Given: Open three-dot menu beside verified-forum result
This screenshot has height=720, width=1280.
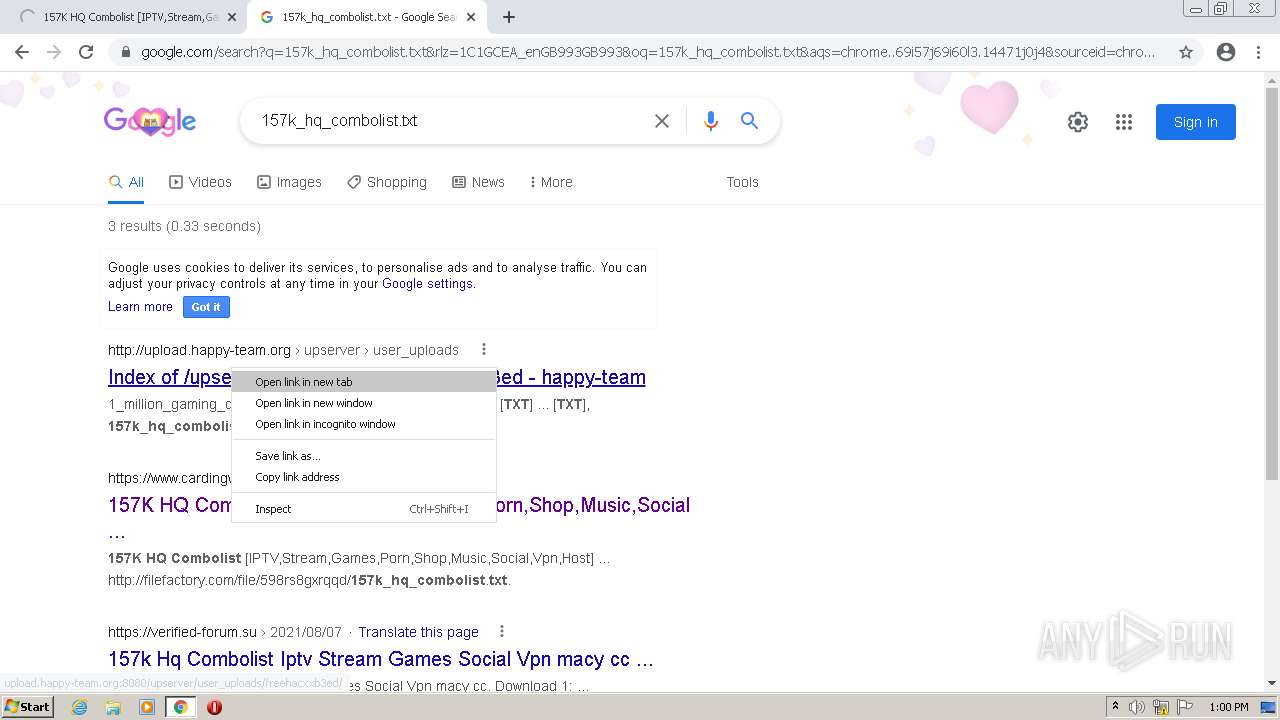Looking at the screenshot, I should pos(502,632).
